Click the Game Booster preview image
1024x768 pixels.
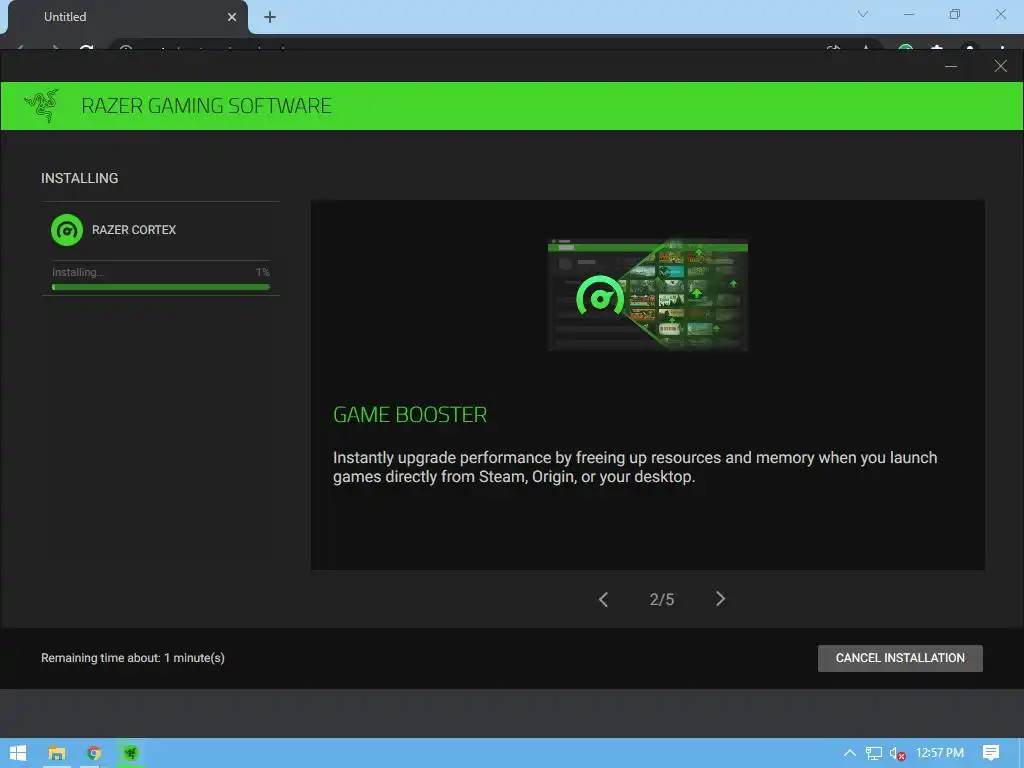pyautogui.click(x=647, y=295)
